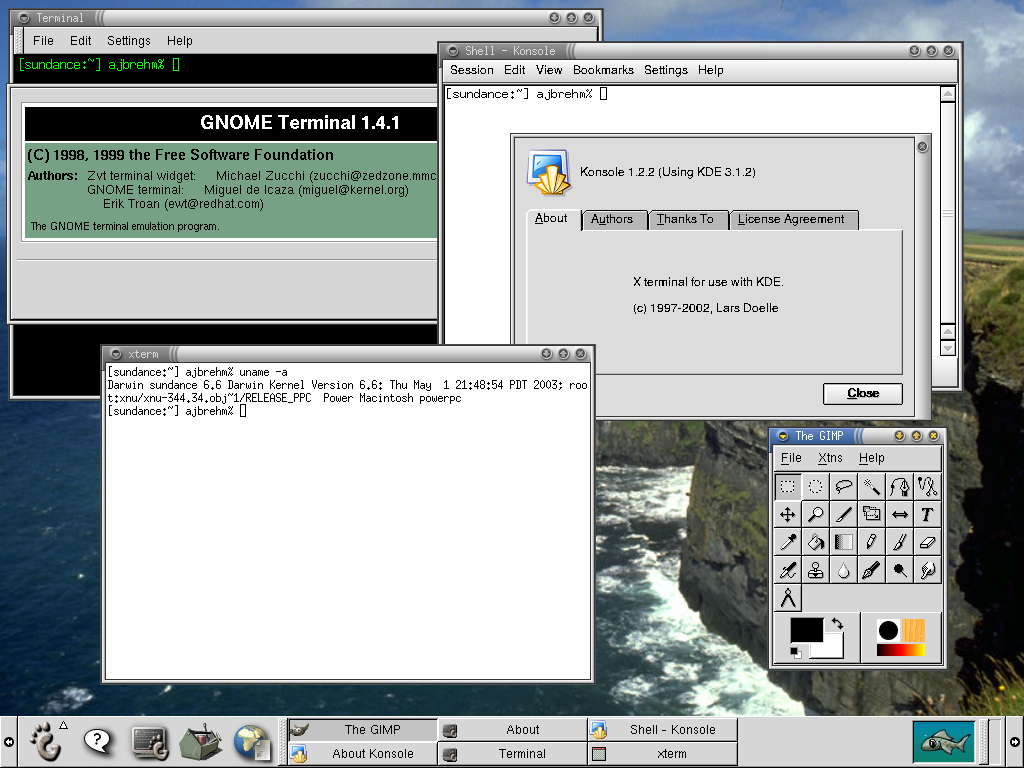Image resolution: width=1024 pixels, height=768 pixels.
Task: Choose the Smudge finger tool
Action: [x=927, y=570]
